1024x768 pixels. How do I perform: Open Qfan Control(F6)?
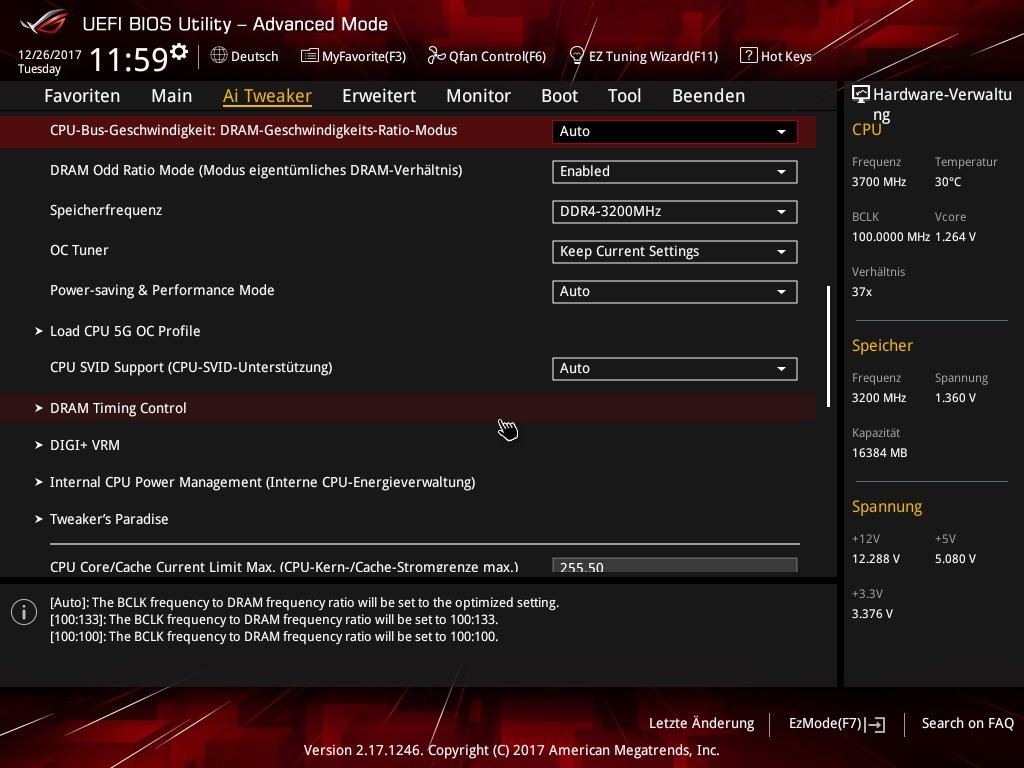coord(487,56)
